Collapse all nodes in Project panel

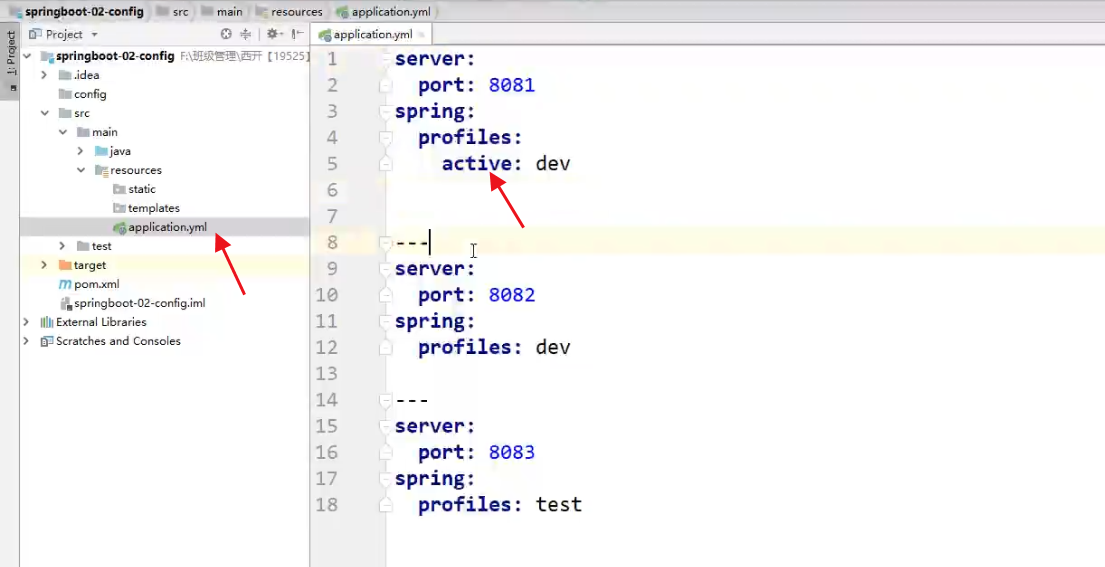tap(246, 34)
